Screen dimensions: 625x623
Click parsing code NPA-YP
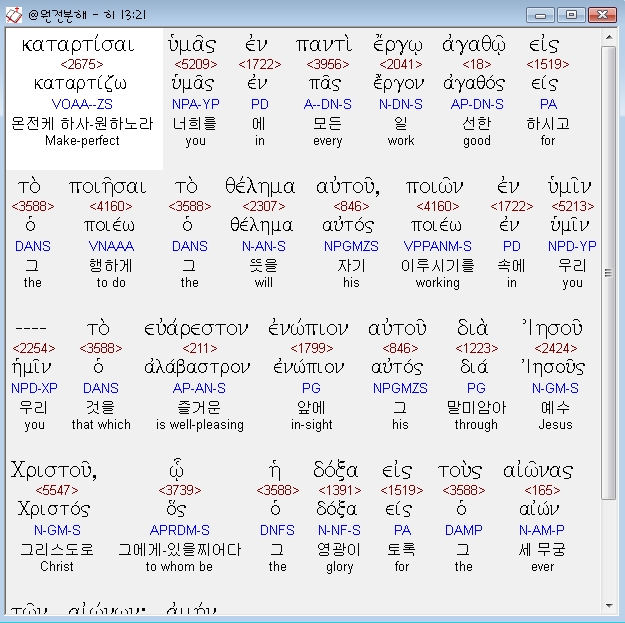click(196, 104)
